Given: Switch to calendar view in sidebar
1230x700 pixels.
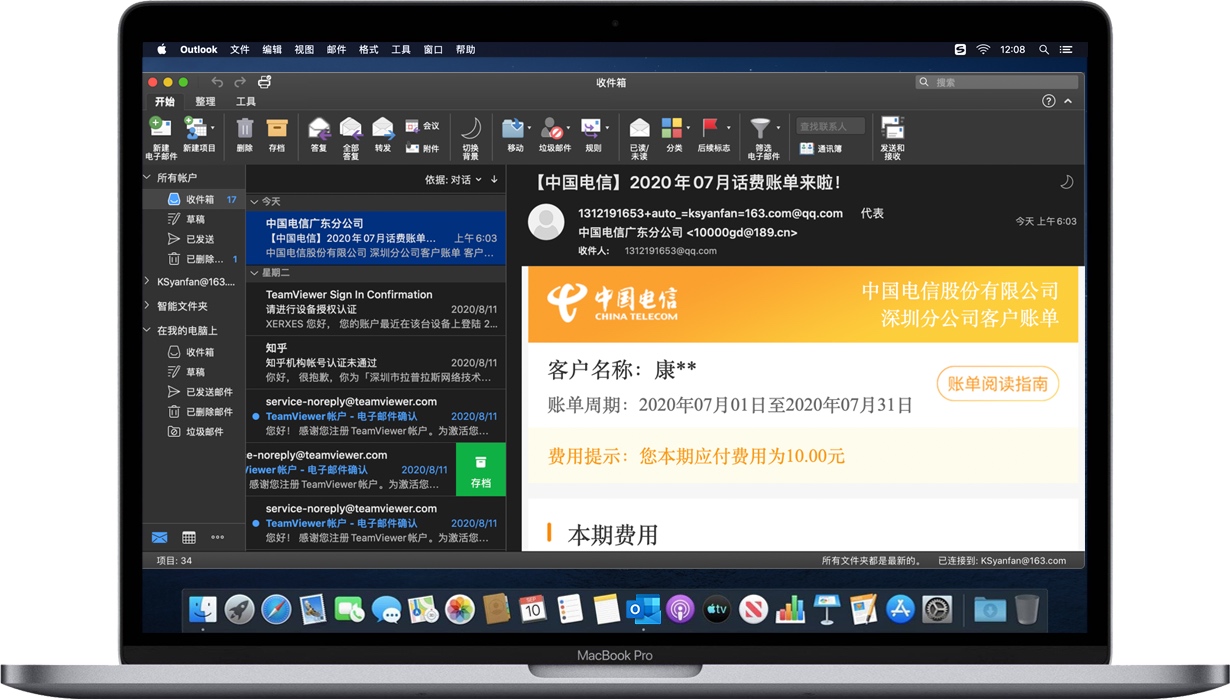Looking at the screenshot, I should click(x=188, y=537).
